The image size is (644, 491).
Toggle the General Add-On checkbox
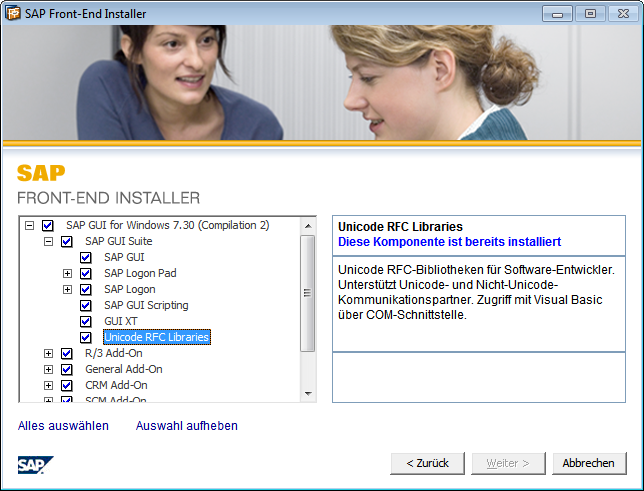pos(67,370)
